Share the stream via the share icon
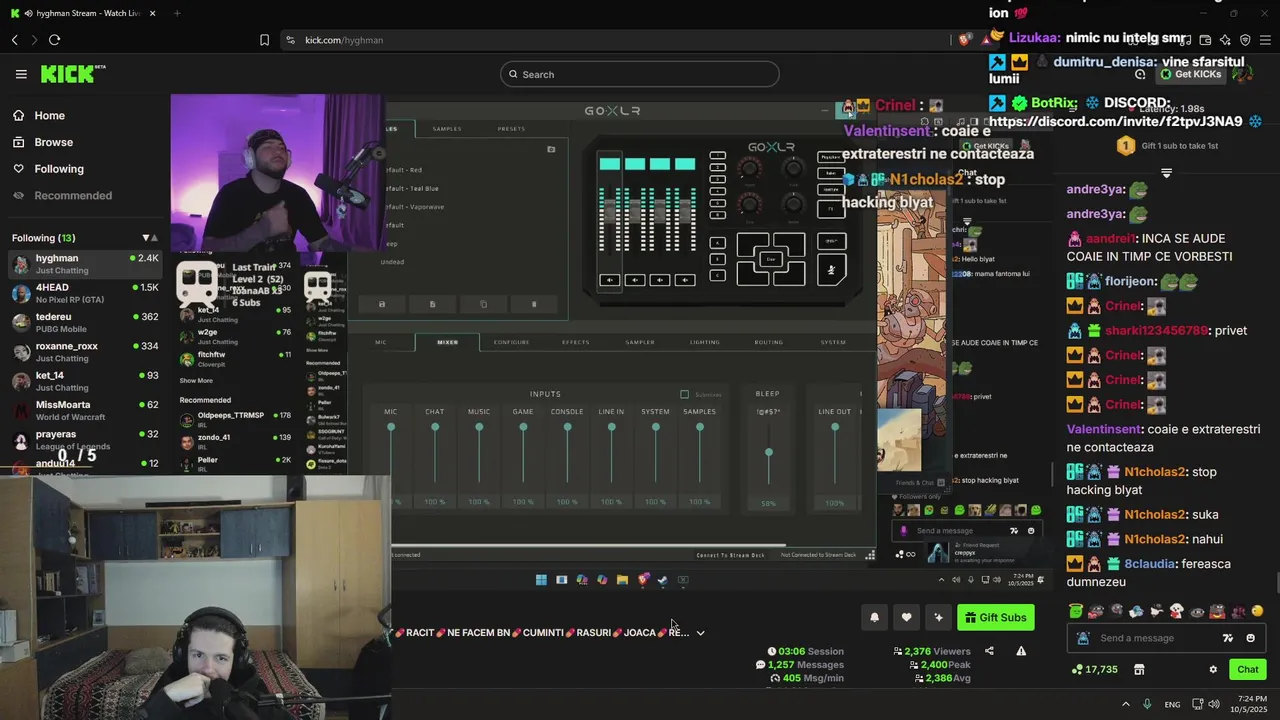The height and width of the screenshot is (720, 1280). 989,651
